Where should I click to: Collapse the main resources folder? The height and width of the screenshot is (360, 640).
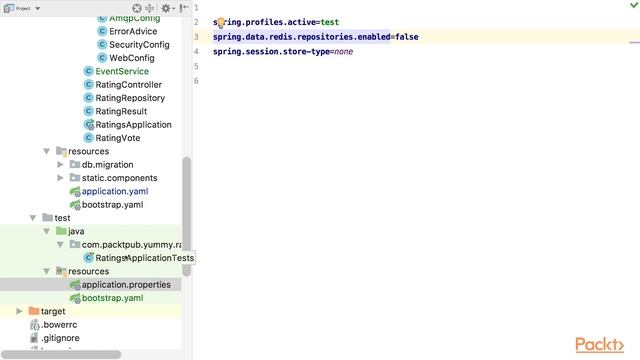click(47, 151)
